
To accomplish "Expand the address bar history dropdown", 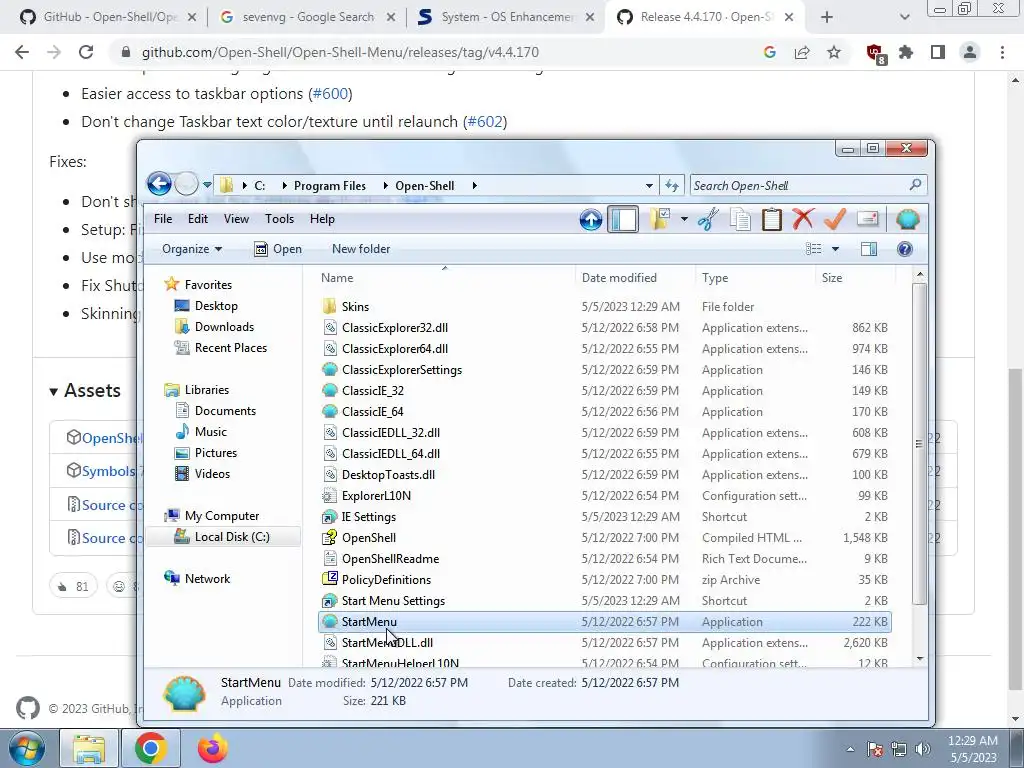I will pyautogui.click(x=649, y=185).
